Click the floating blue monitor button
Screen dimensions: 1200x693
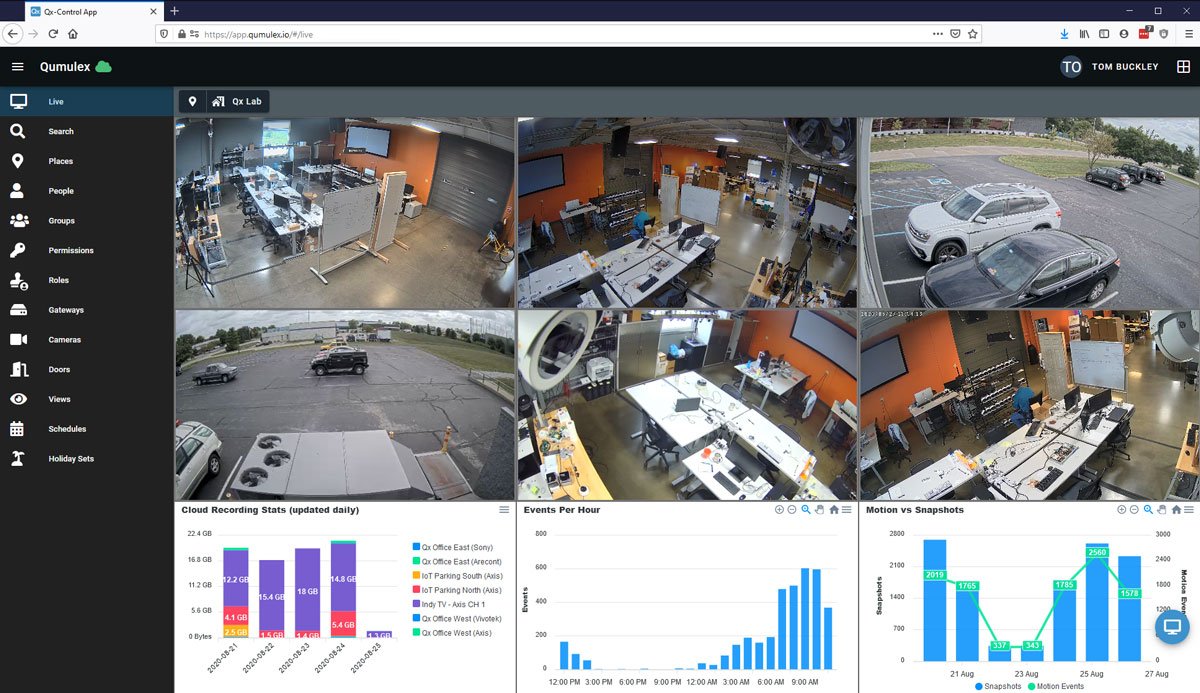(x=1173, y=628)
